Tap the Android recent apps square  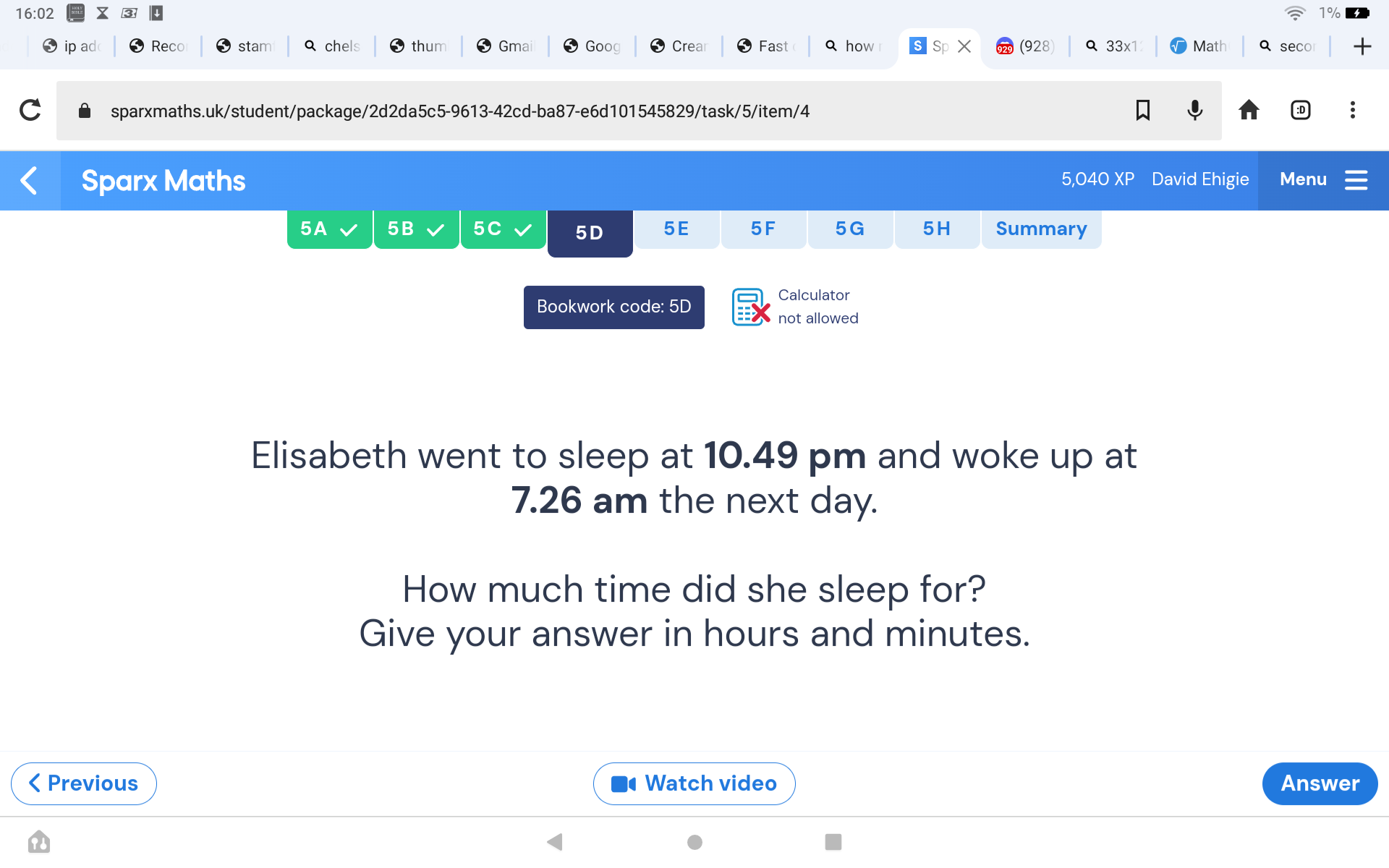point(833,842)
